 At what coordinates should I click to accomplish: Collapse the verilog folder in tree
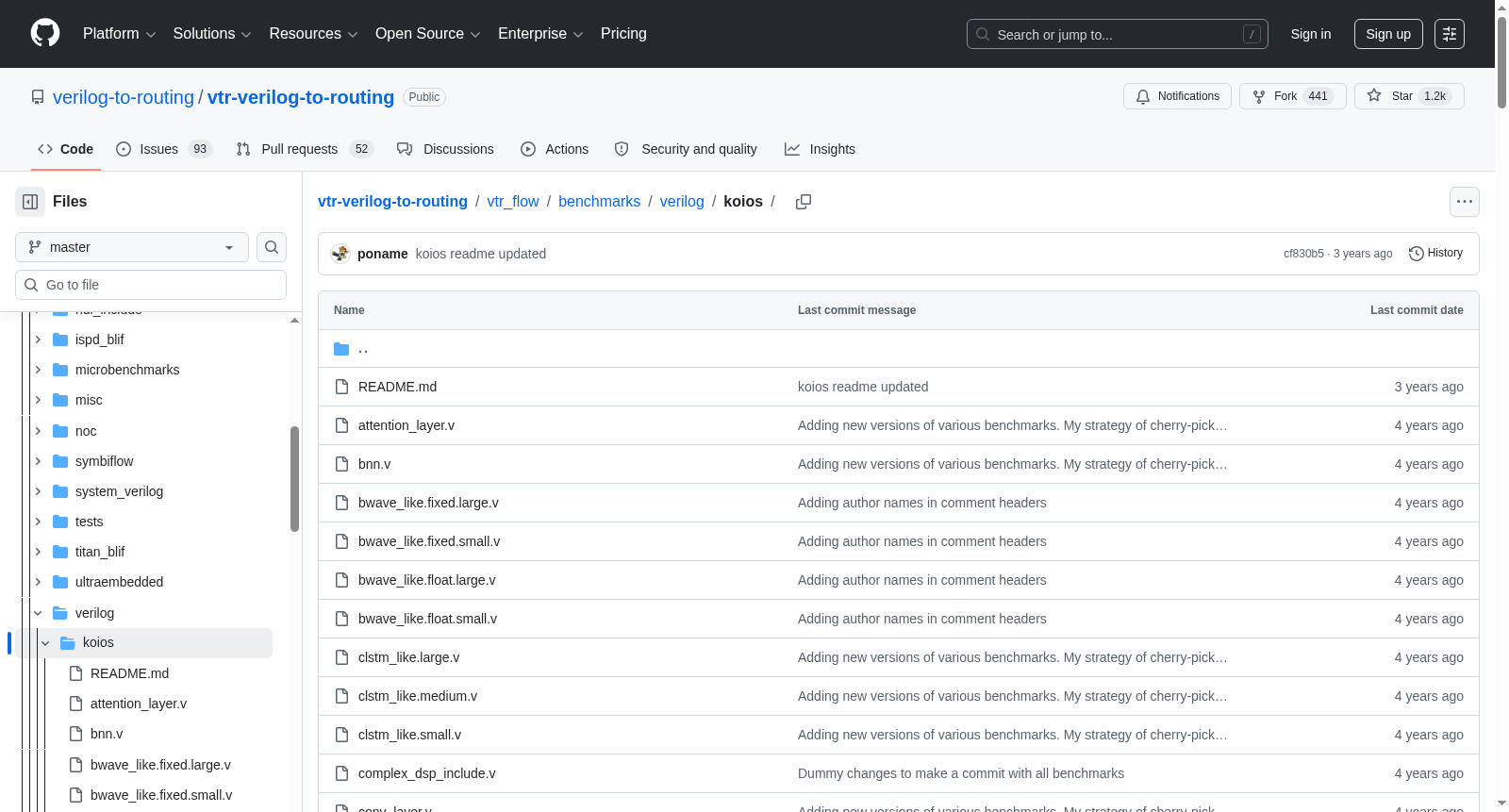[38, 613]
